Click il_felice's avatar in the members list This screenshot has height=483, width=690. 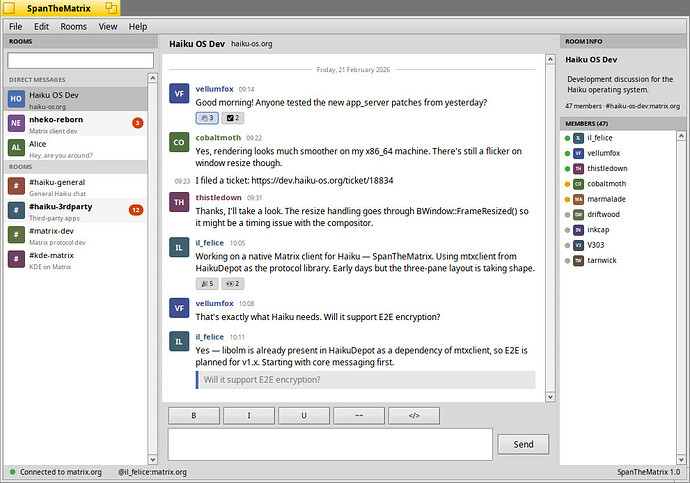pos(578,138)
